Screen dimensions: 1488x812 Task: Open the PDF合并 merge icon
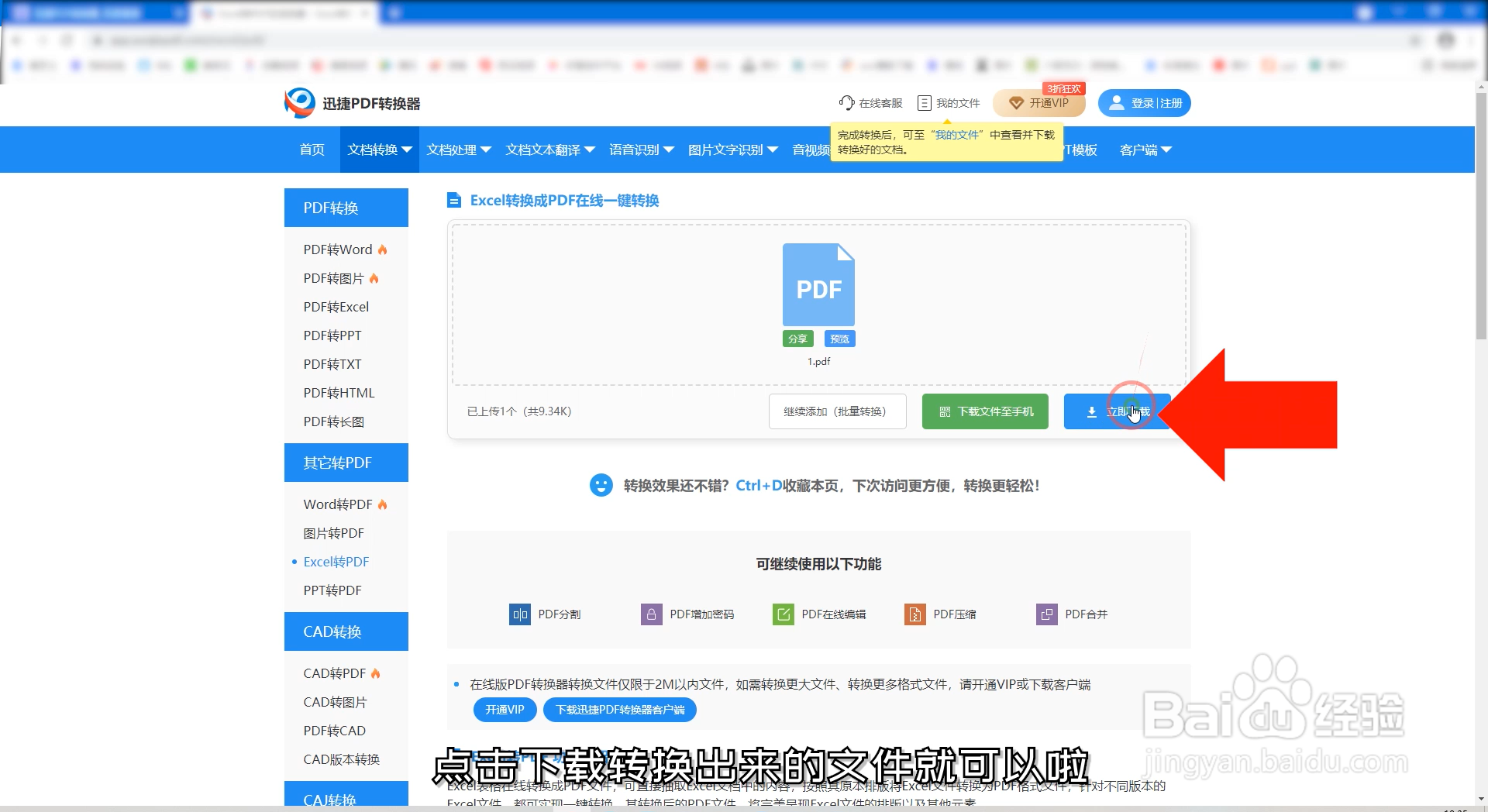[1047, 614]
